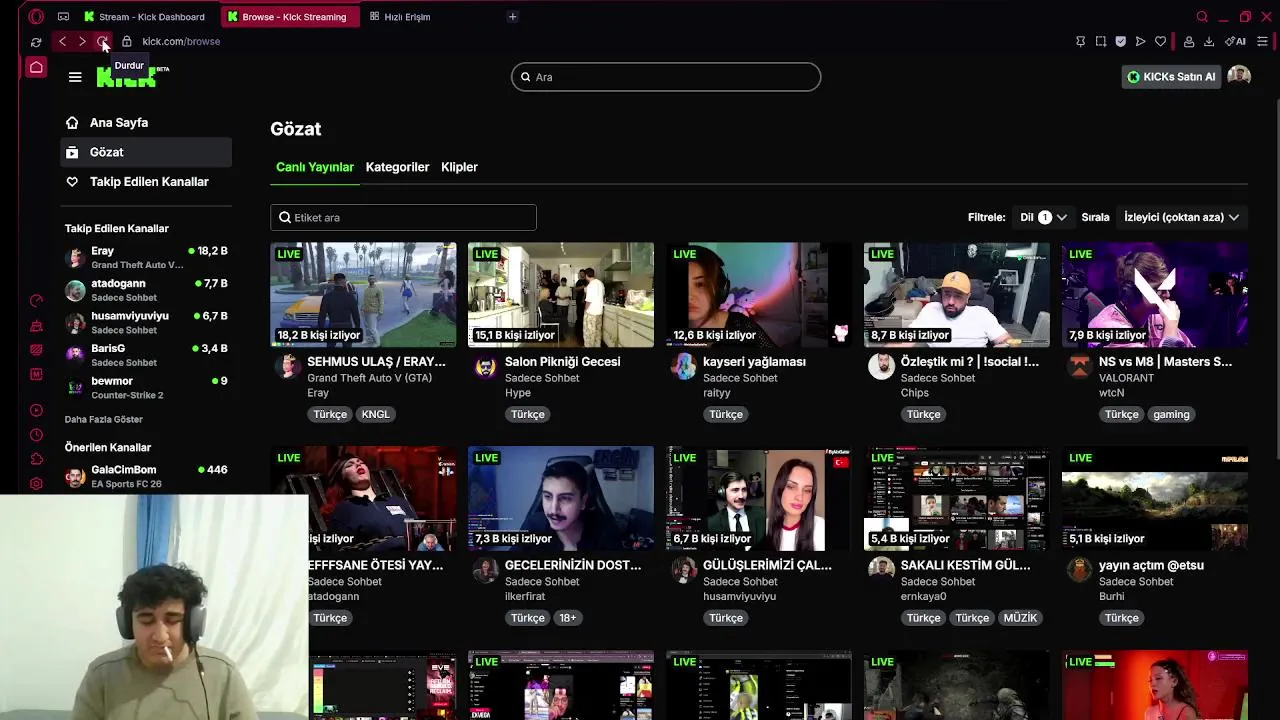
Task: Click the kick.com/browse address bar
Action: click(x=180, y=42)
